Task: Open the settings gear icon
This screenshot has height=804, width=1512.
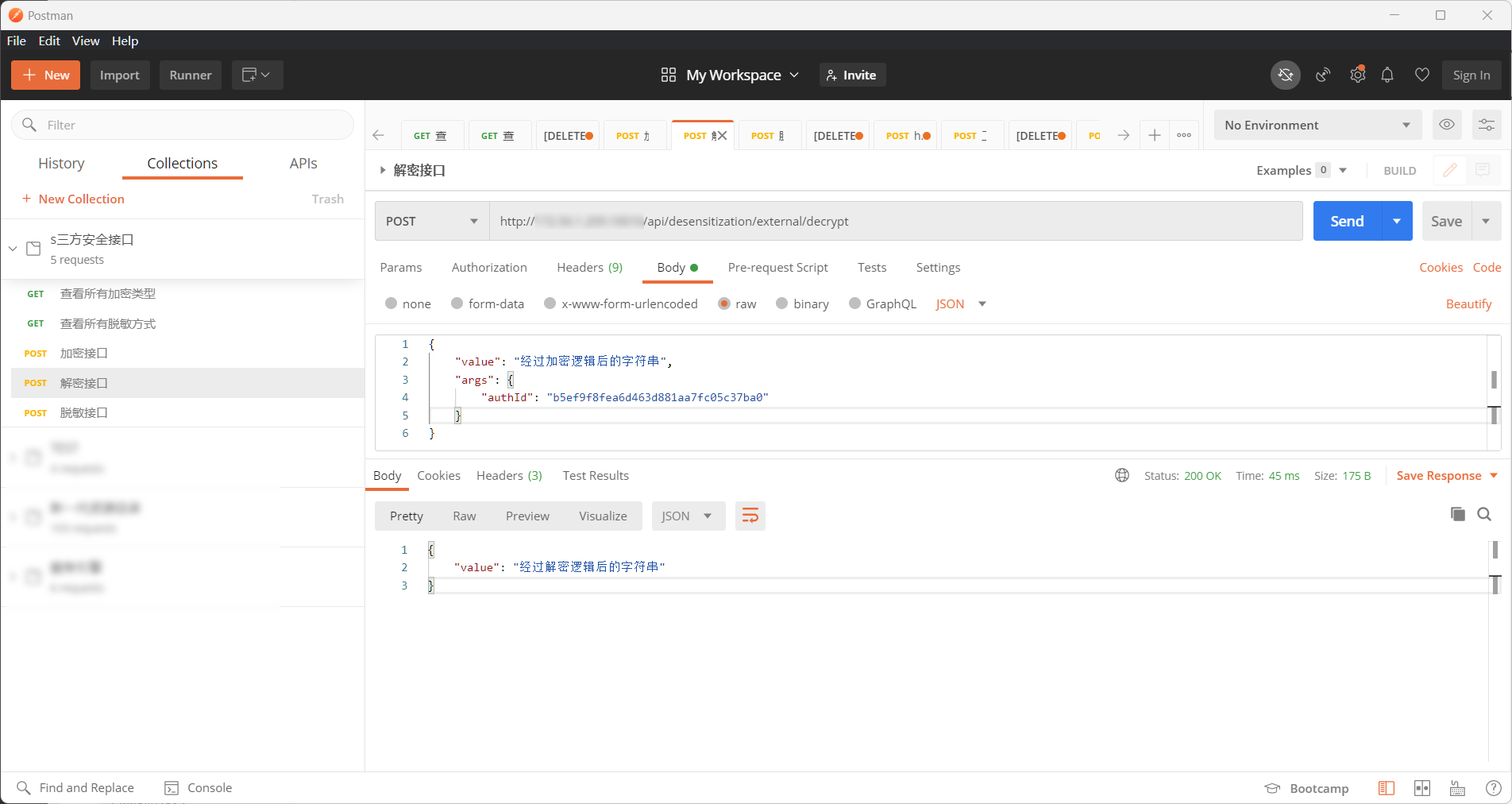Action: [x=1357, y=75]
